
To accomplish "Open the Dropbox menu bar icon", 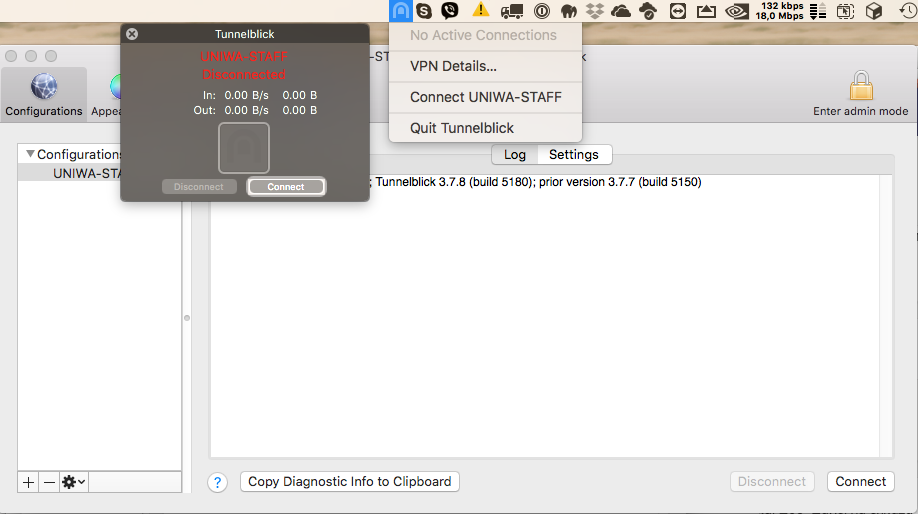I will (595, 11).
